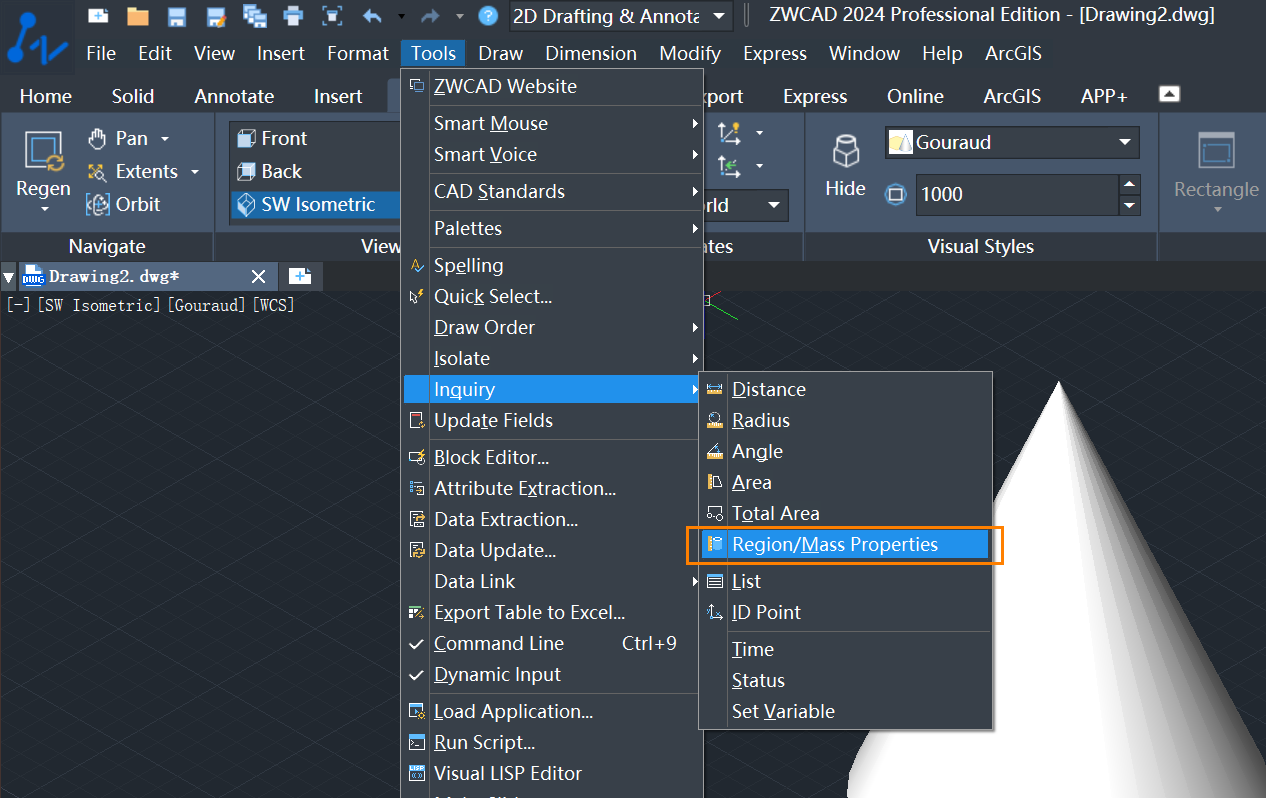Click the Save icon in quick access toolbar
The image size is (1266, 798).
click(177, 15)
